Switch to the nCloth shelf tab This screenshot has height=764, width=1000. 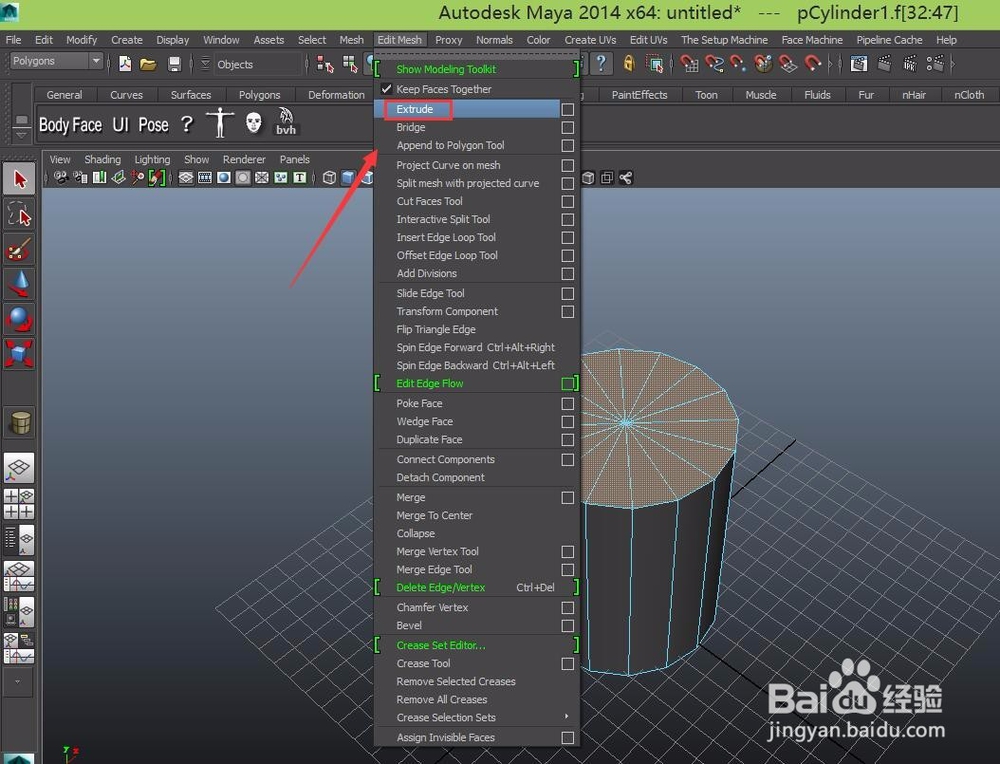pyautogui.click(x=969, y=94)
